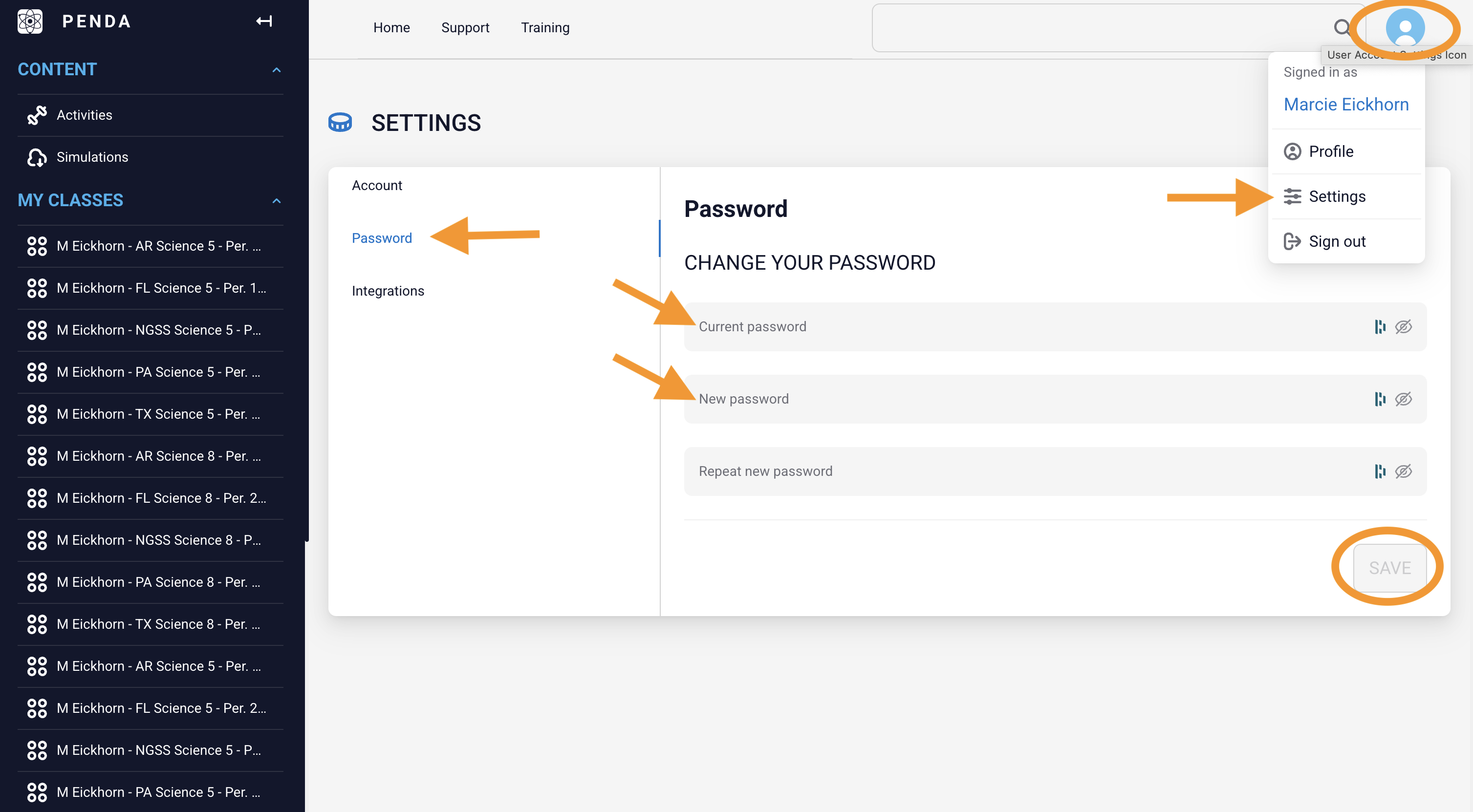The image size is (1473, 812).
Task: Click the SAVE button
Action: pyautogui.click(x=1388, y=567)
